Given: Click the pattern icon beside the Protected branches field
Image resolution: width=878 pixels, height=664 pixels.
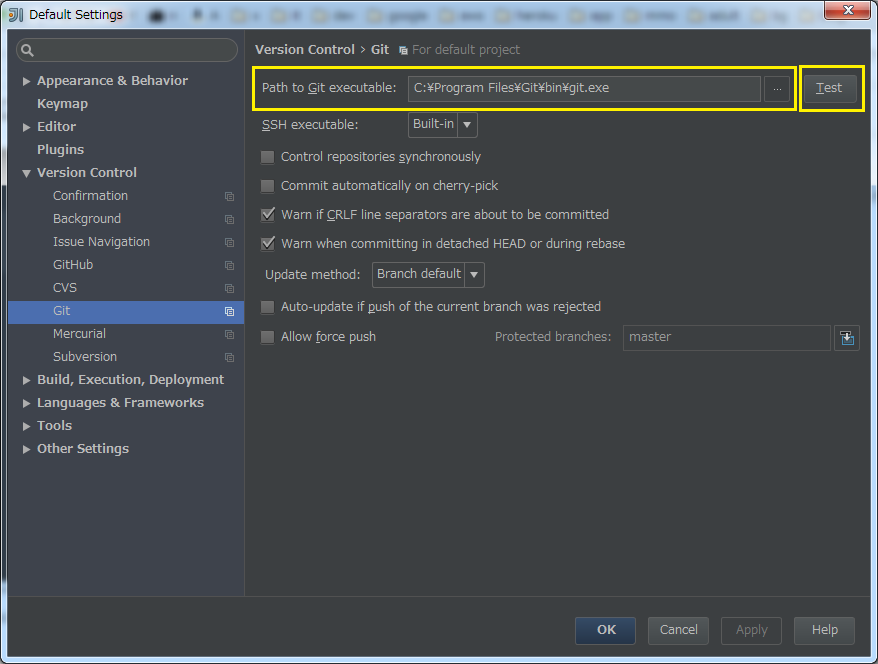Looking at the screenshot, I should point(847,338).
